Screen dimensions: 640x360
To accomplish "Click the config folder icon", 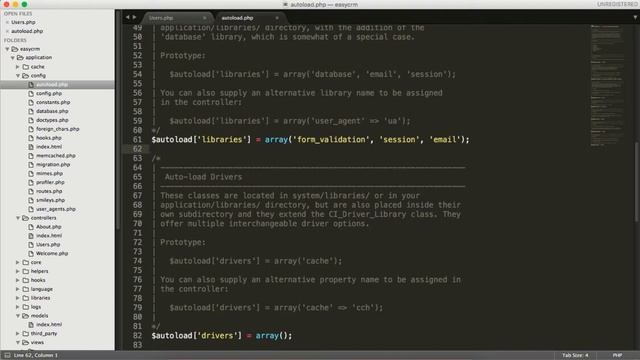I will 25,76.
